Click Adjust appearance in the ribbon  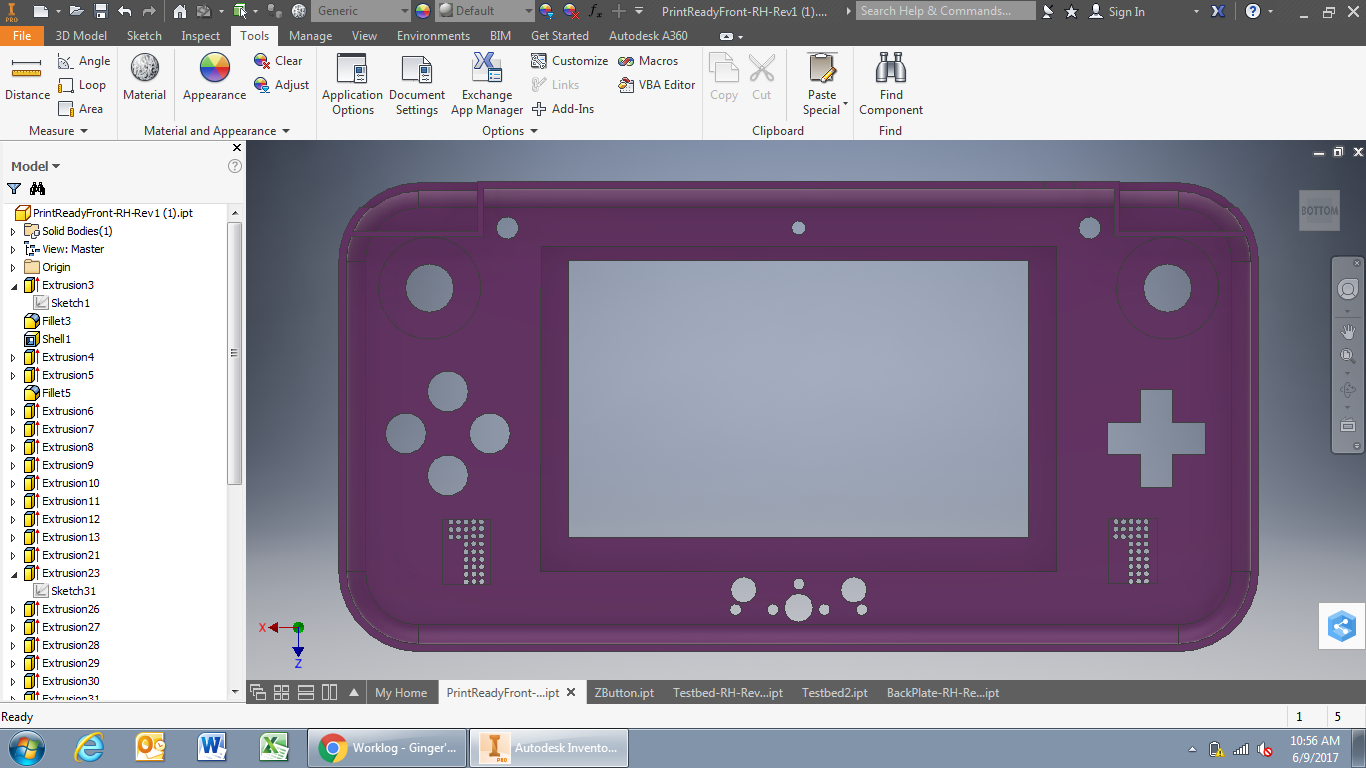(x=281, y=85)
